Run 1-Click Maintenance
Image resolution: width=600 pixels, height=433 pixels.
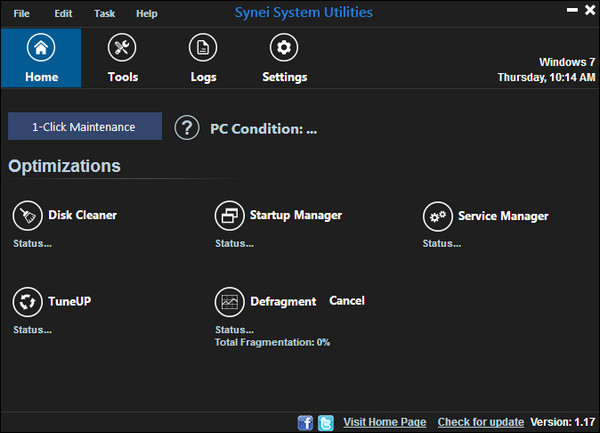tap(84, 127)
